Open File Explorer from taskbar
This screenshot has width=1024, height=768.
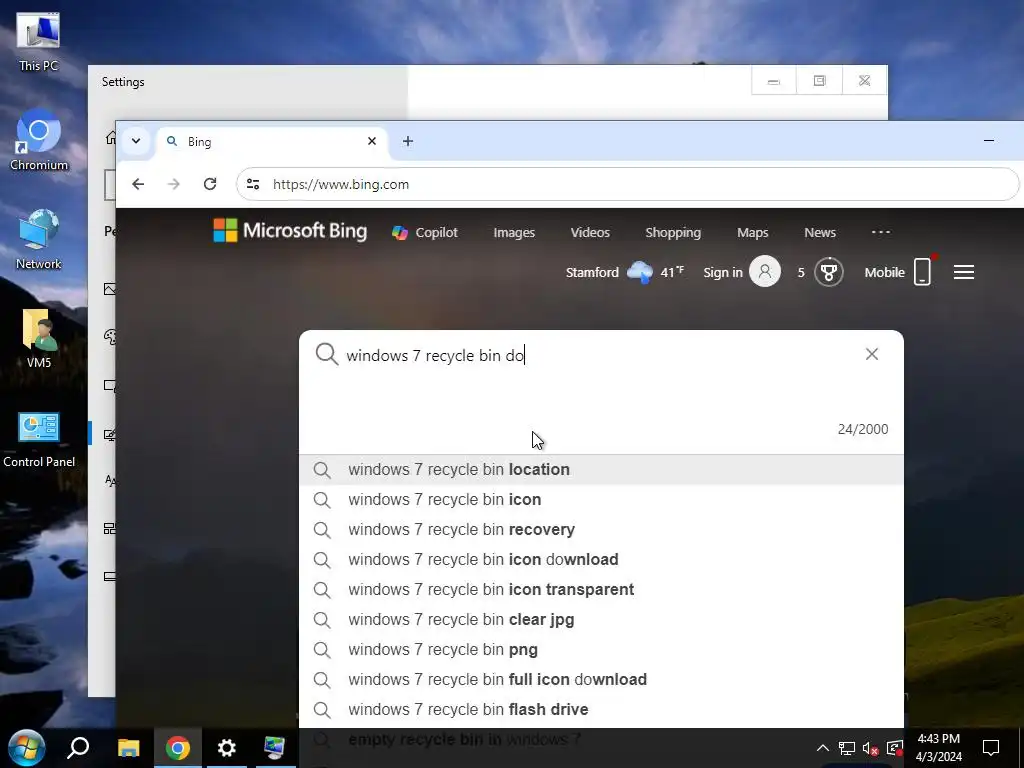click(x=129, y=748)
